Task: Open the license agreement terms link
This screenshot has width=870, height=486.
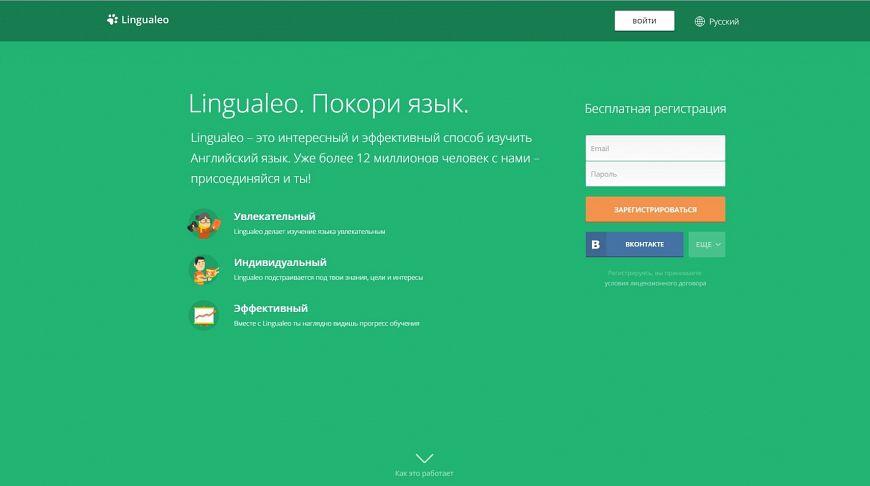Action: 655,283
